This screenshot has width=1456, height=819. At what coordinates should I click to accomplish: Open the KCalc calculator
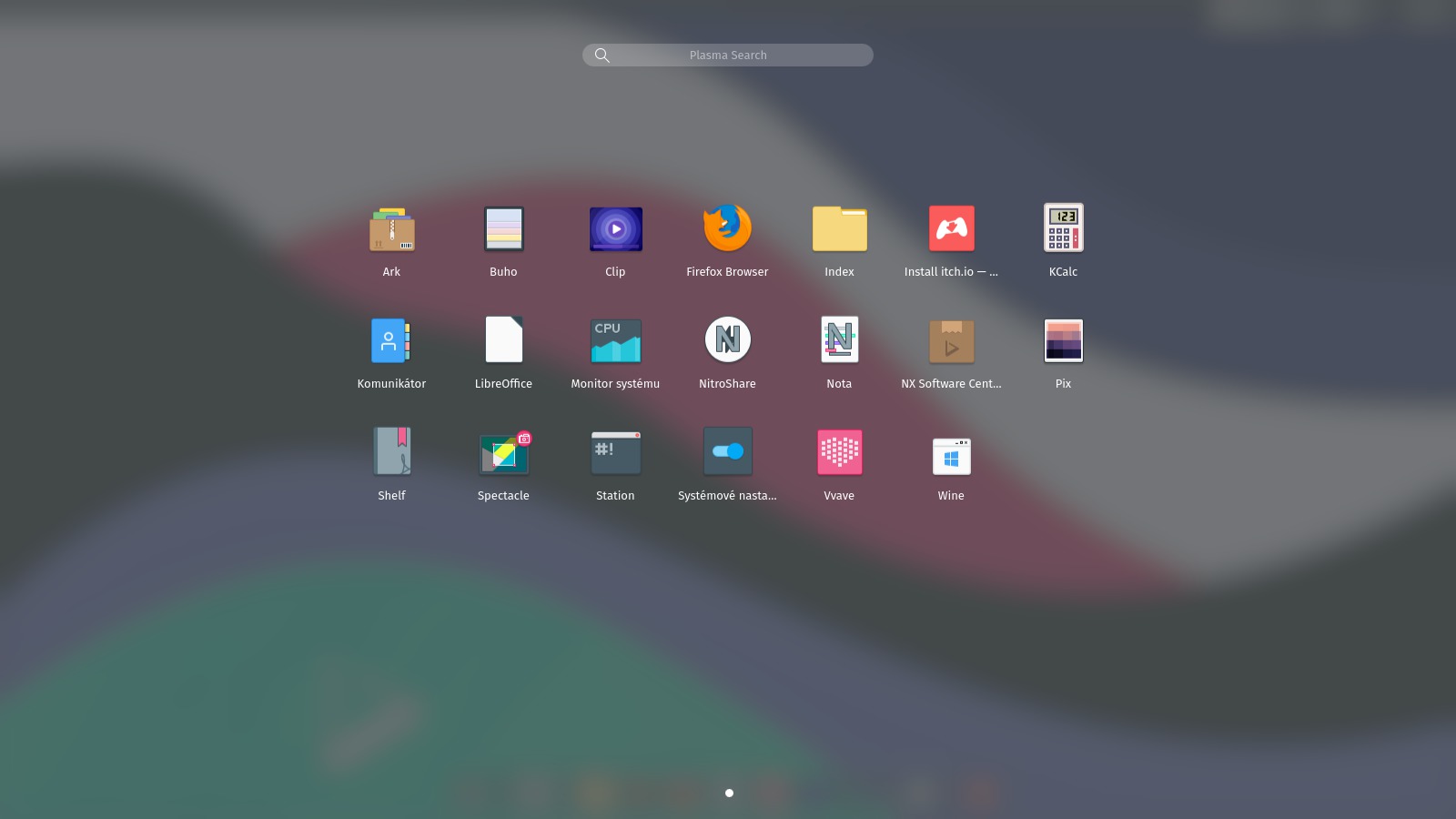(1063, 227)
